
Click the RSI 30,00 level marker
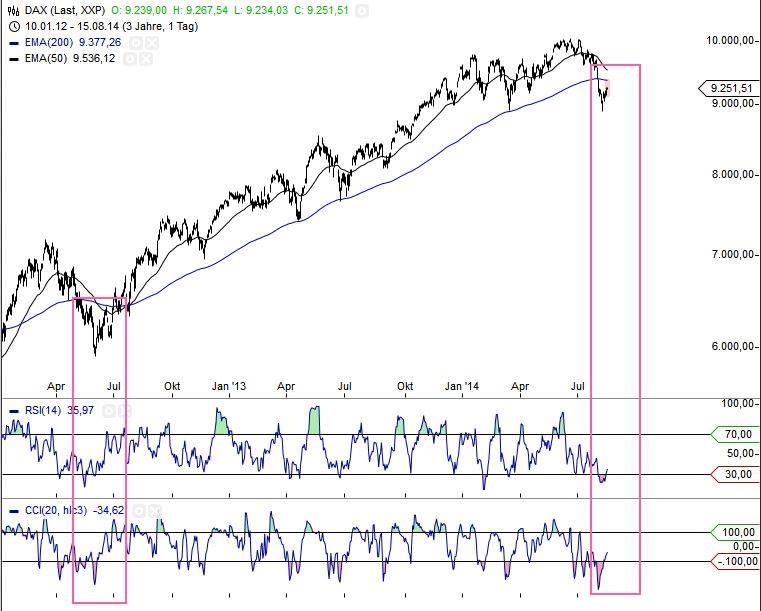(734, 474)
